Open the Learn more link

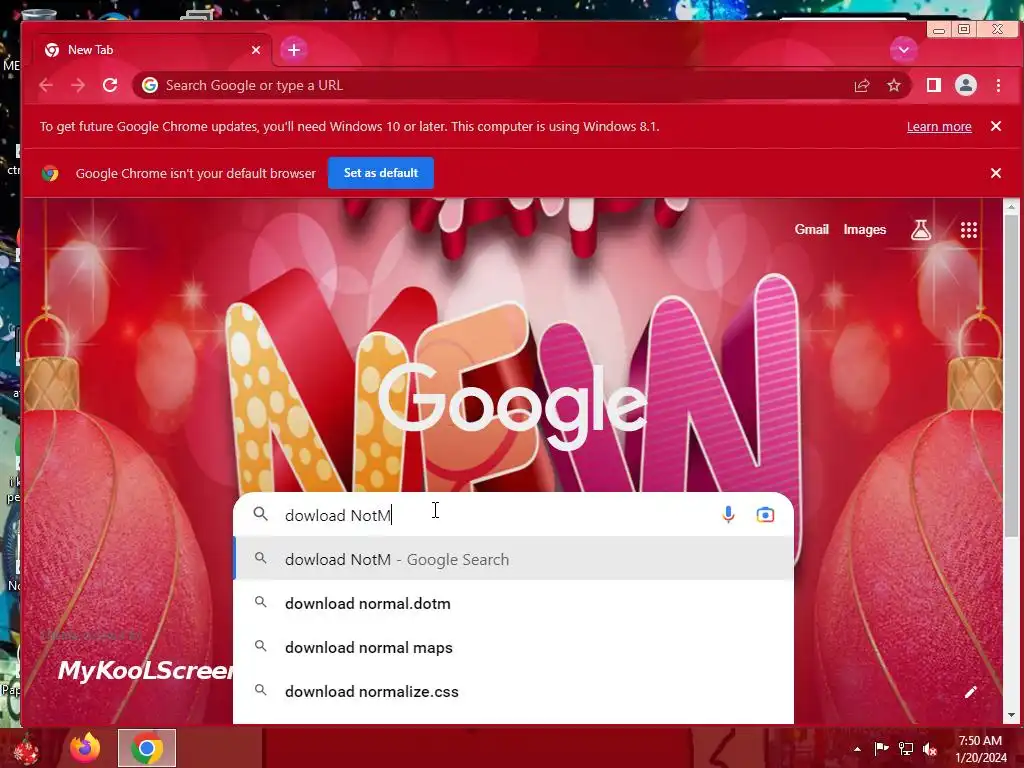point(939,127)
